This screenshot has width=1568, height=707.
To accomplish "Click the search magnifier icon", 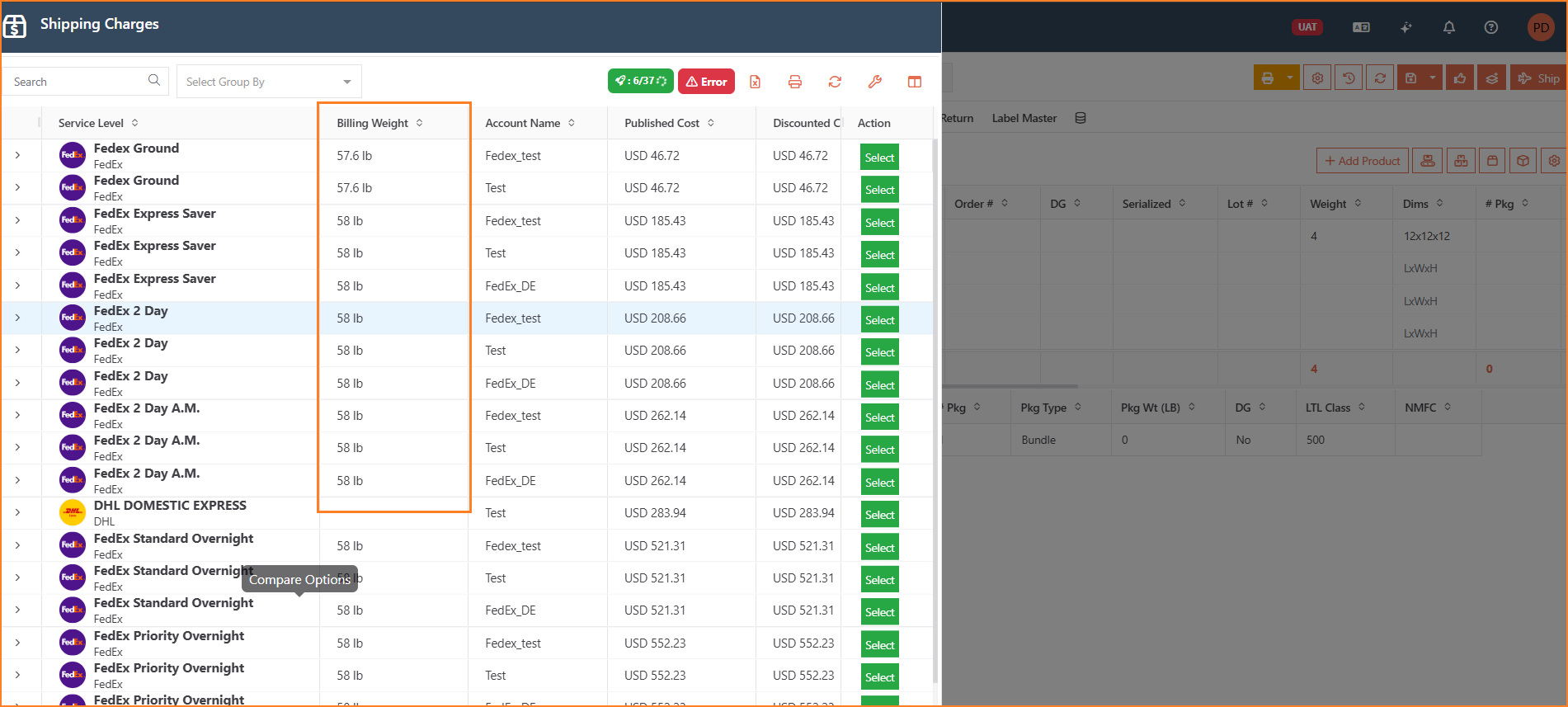I will click(154, 80).
